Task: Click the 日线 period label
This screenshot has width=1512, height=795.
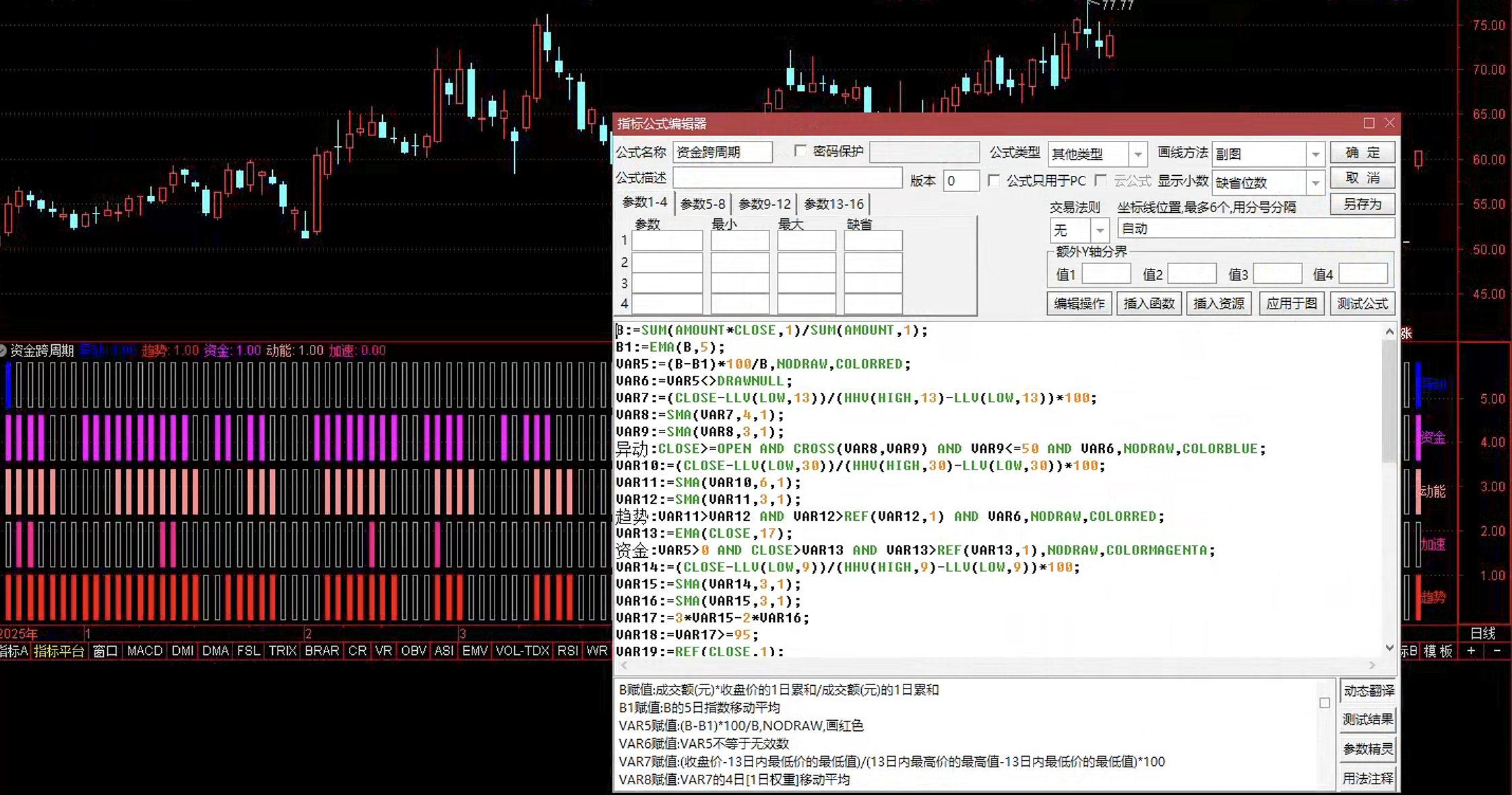Action: pos(1483,633)
